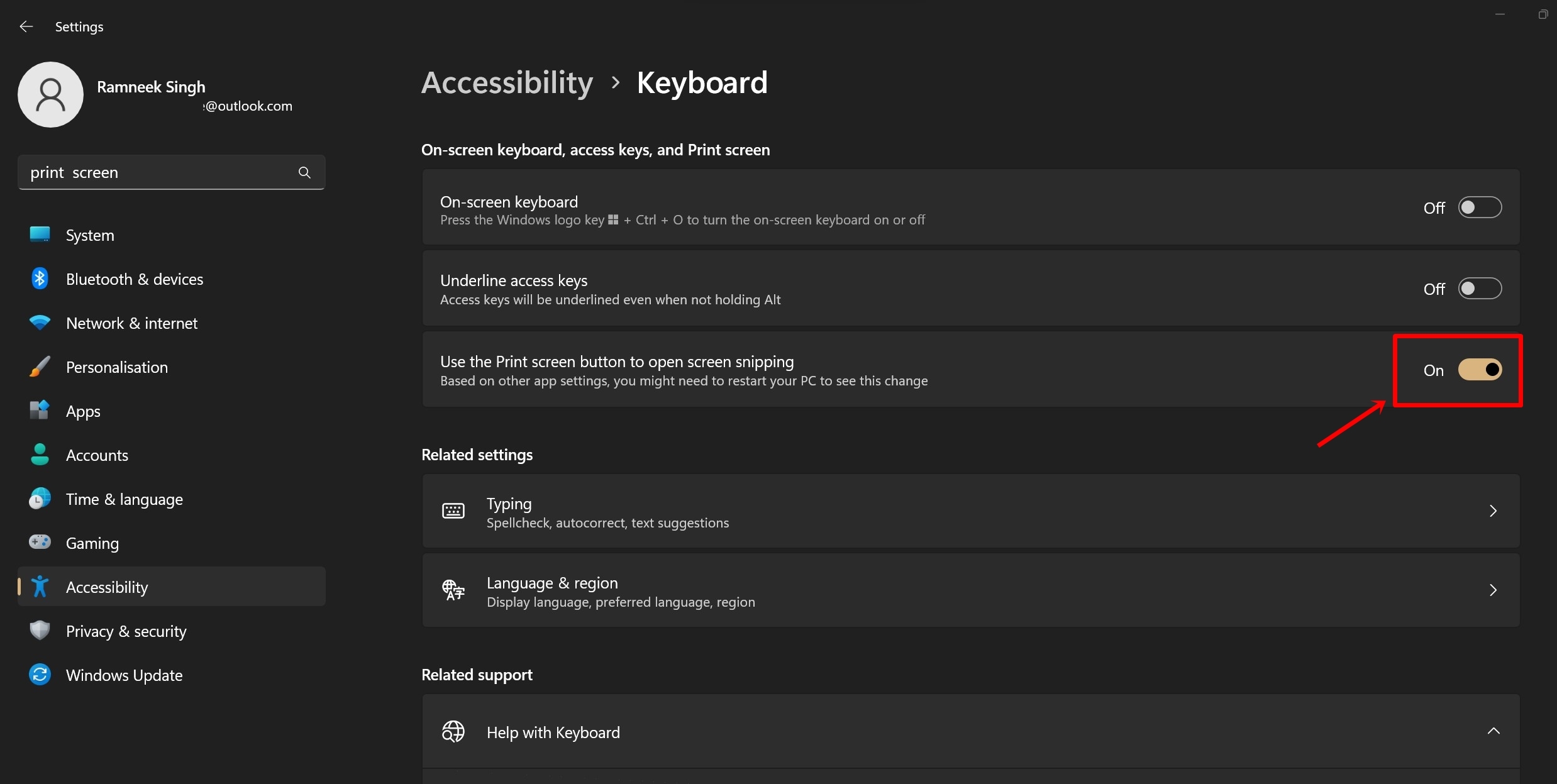The height and width of the screenshot is (784, 1557).
Task: Click the print screen search field
Action: tap(170, 171)
